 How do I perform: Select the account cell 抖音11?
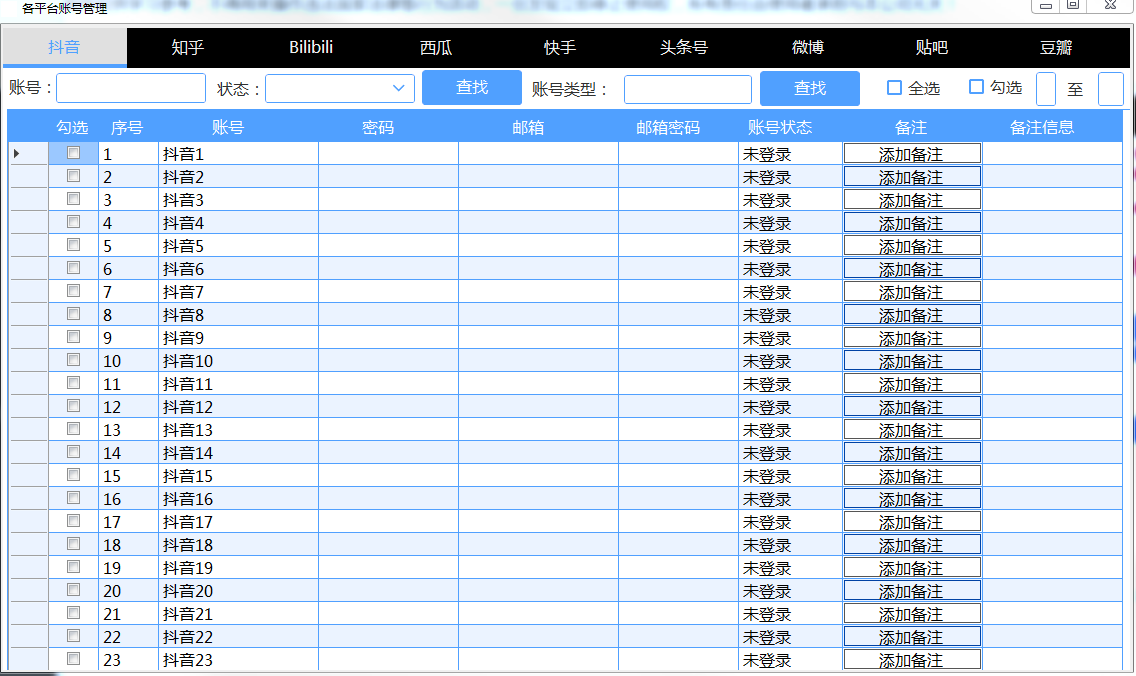pyautogui.click(x=238, y=383)
